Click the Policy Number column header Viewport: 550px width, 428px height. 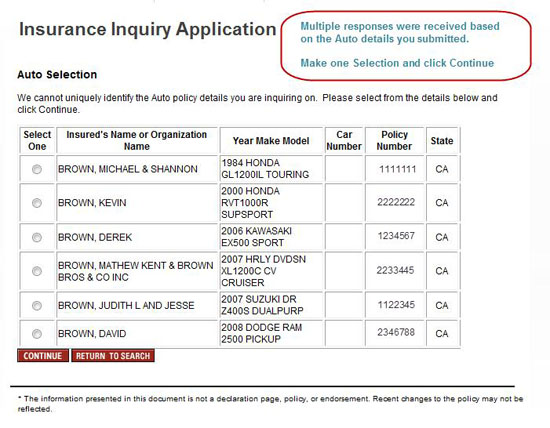click(x=395, y=140)
